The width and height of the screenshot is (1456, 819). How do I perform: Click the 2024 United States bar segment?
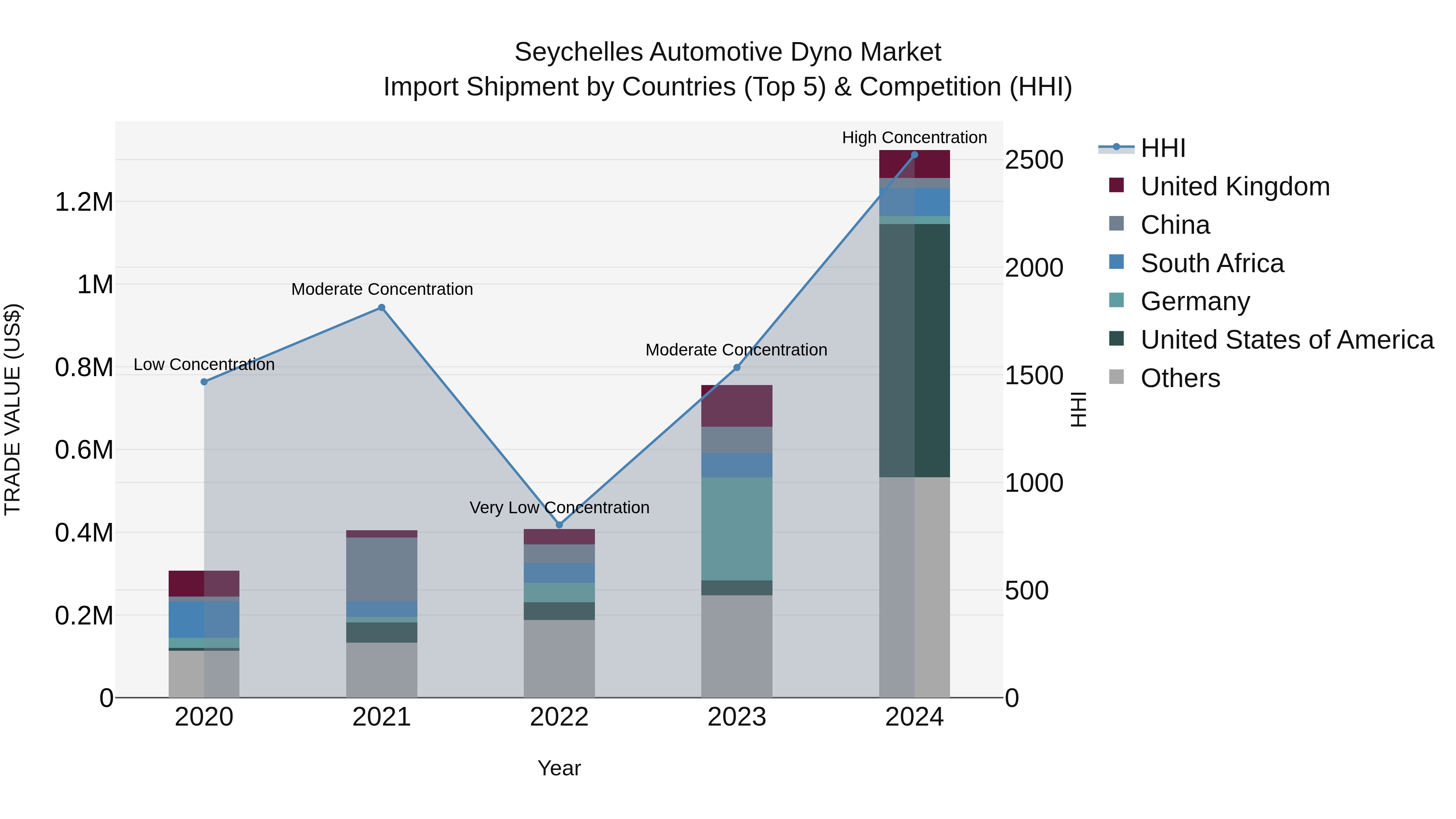[914, 350]
